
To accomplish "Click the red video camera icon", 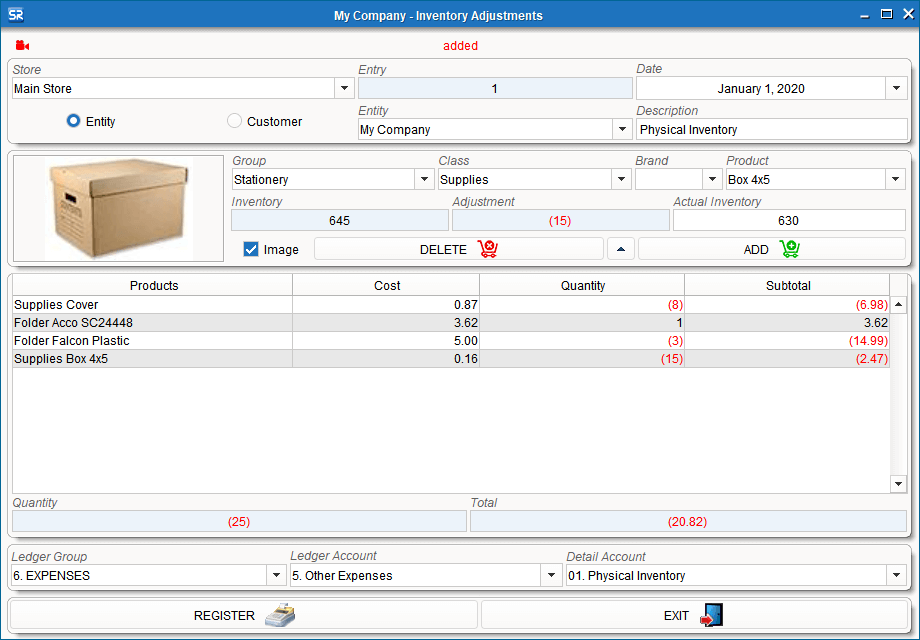I will tap(22, 45).
